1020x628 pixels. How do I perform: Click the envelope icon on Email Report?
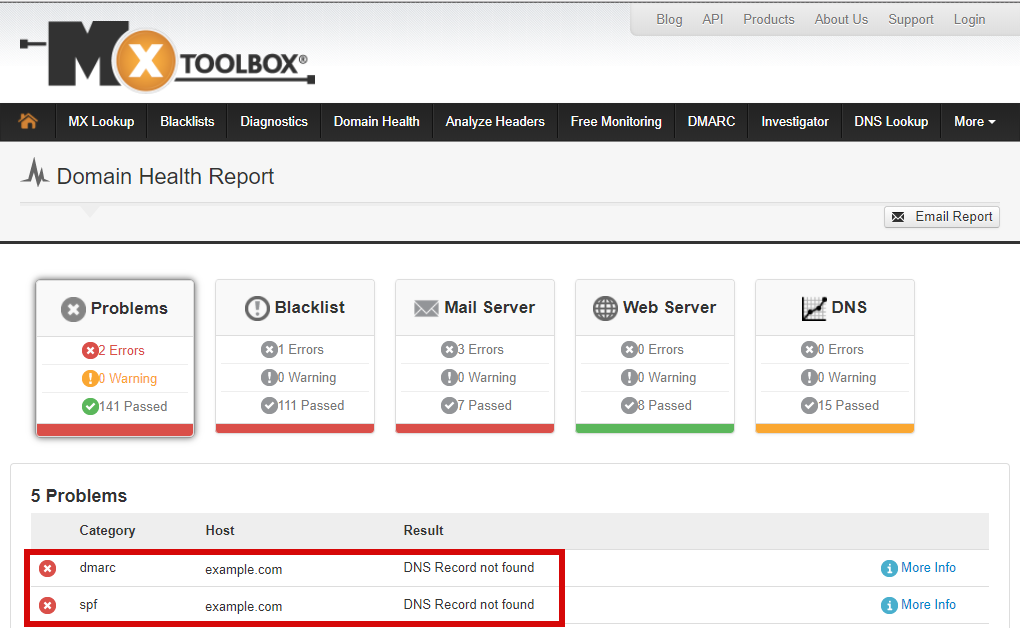(898, 217)
